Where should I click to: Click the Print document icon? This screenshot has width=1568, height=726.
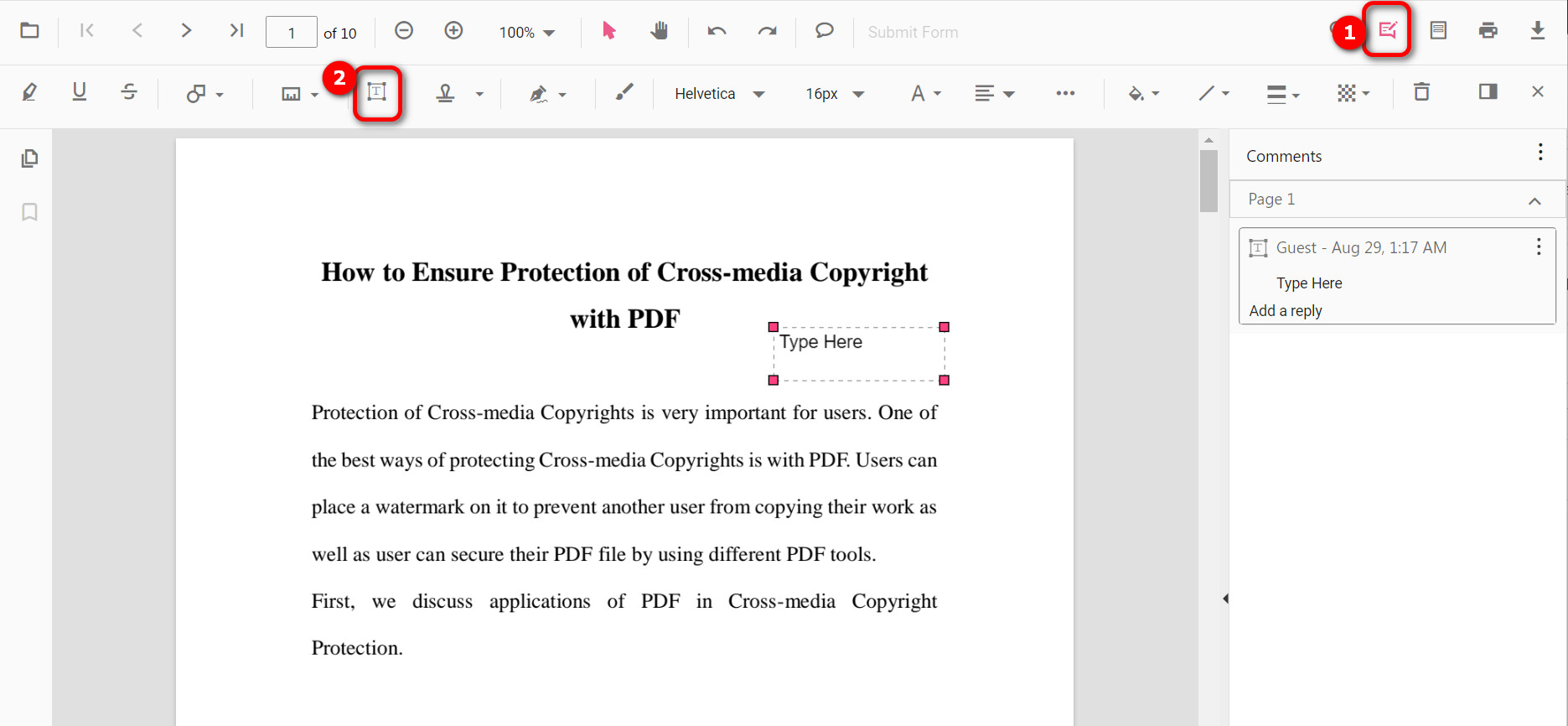(1488, 31)
